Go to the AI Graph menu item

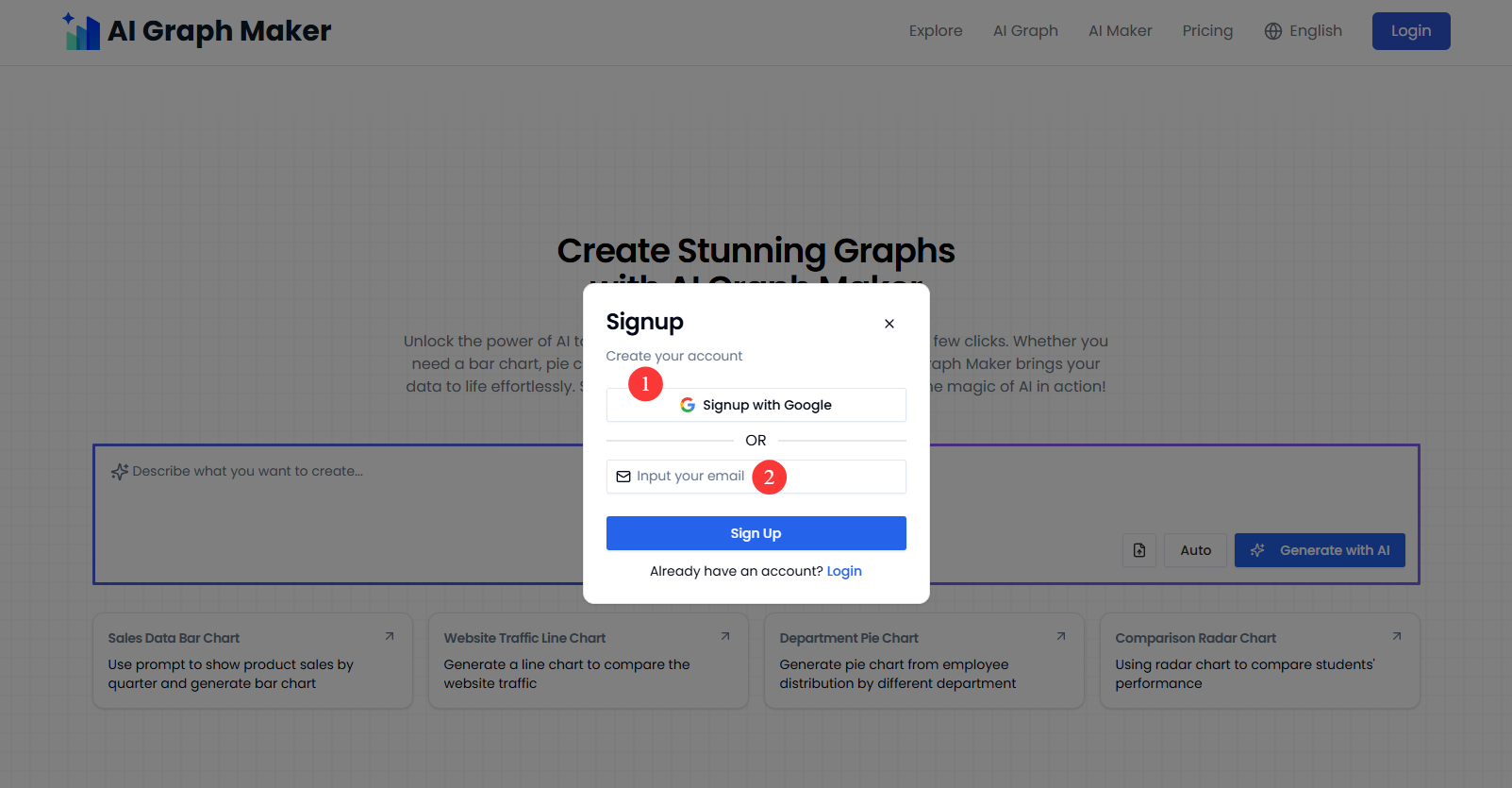click(1025, 31)
